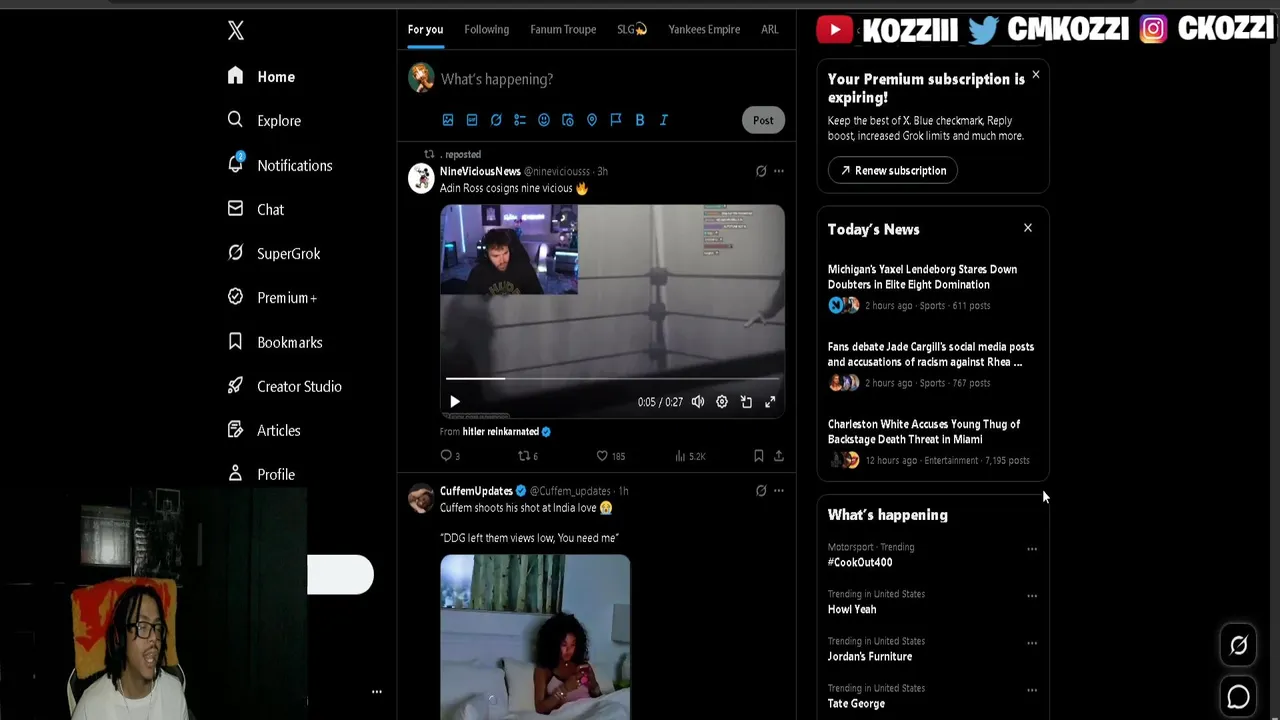This screenshot has width=1280, height=720.
Task: Open more options on NineViciousNews post
Action: 779,171
